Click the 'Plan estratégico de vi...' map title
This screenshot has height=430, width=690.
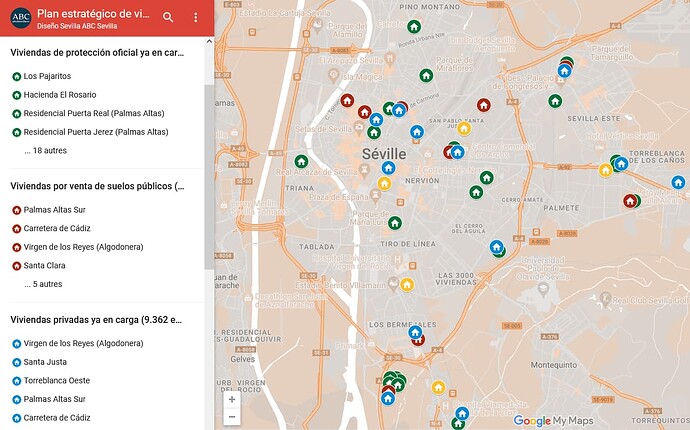pos(93,14)
